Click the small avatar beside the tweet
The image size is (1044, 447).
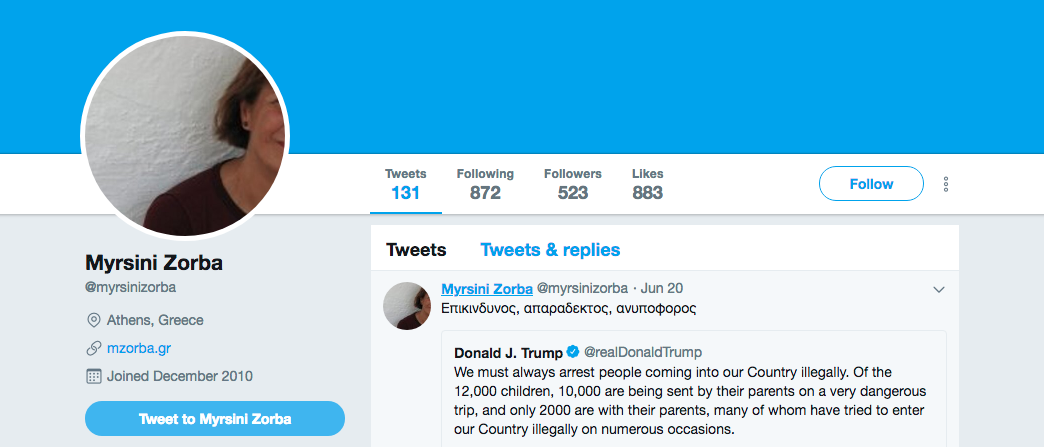pos(407,306)
